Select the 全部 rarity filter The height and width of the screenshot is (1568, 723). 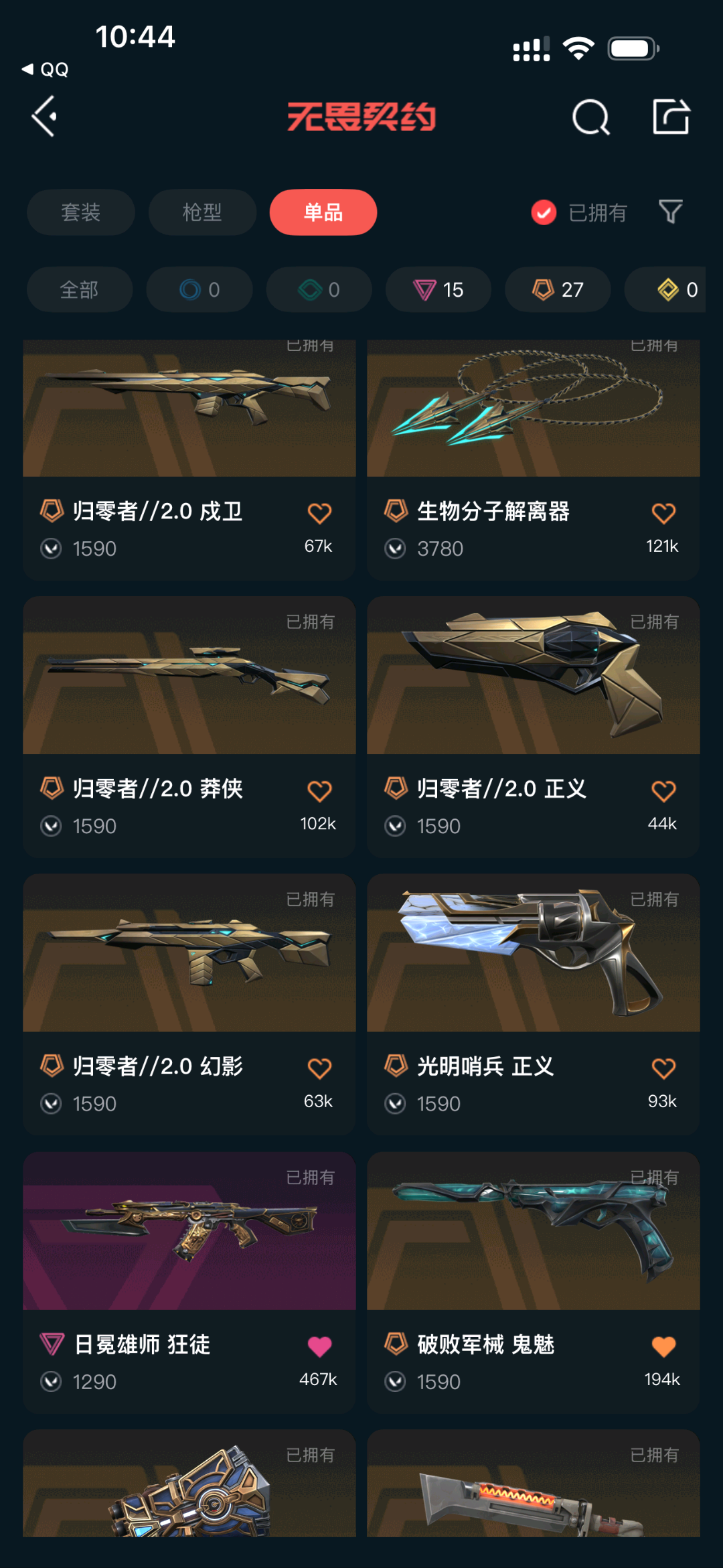[x=80, y=289]
